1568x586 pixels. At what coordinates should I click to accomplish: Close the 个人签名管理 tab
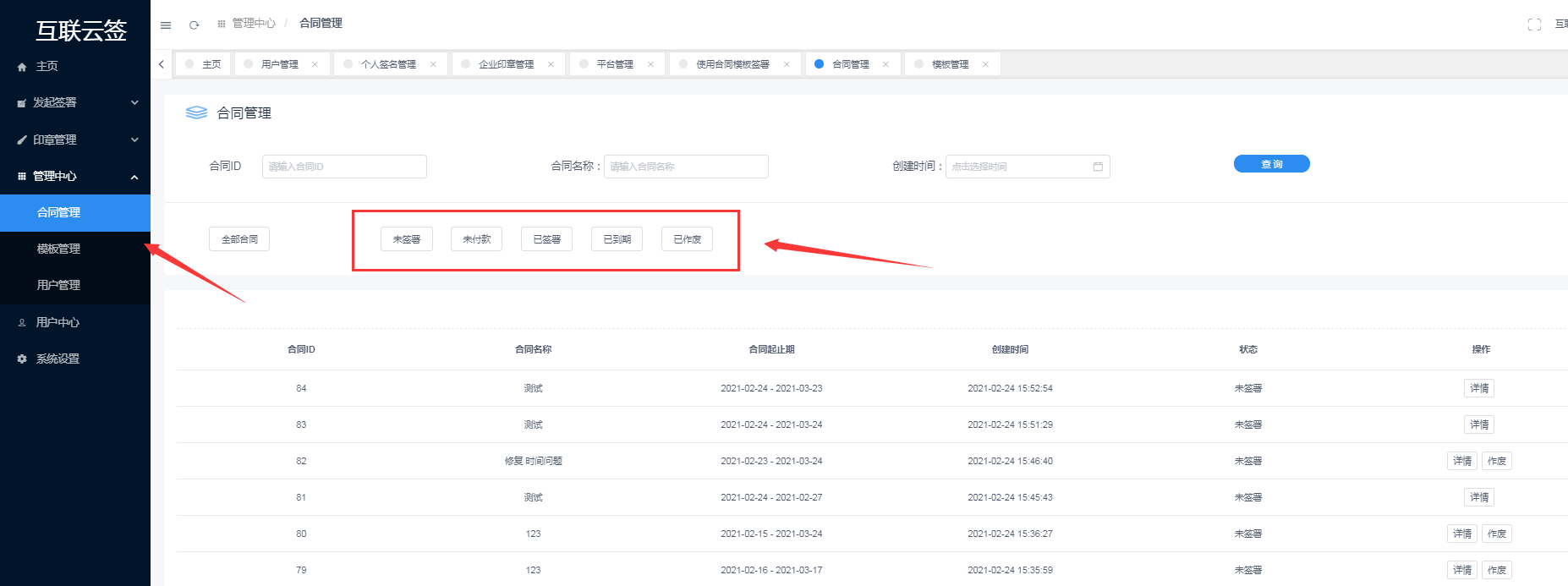[x=433, y=64]
